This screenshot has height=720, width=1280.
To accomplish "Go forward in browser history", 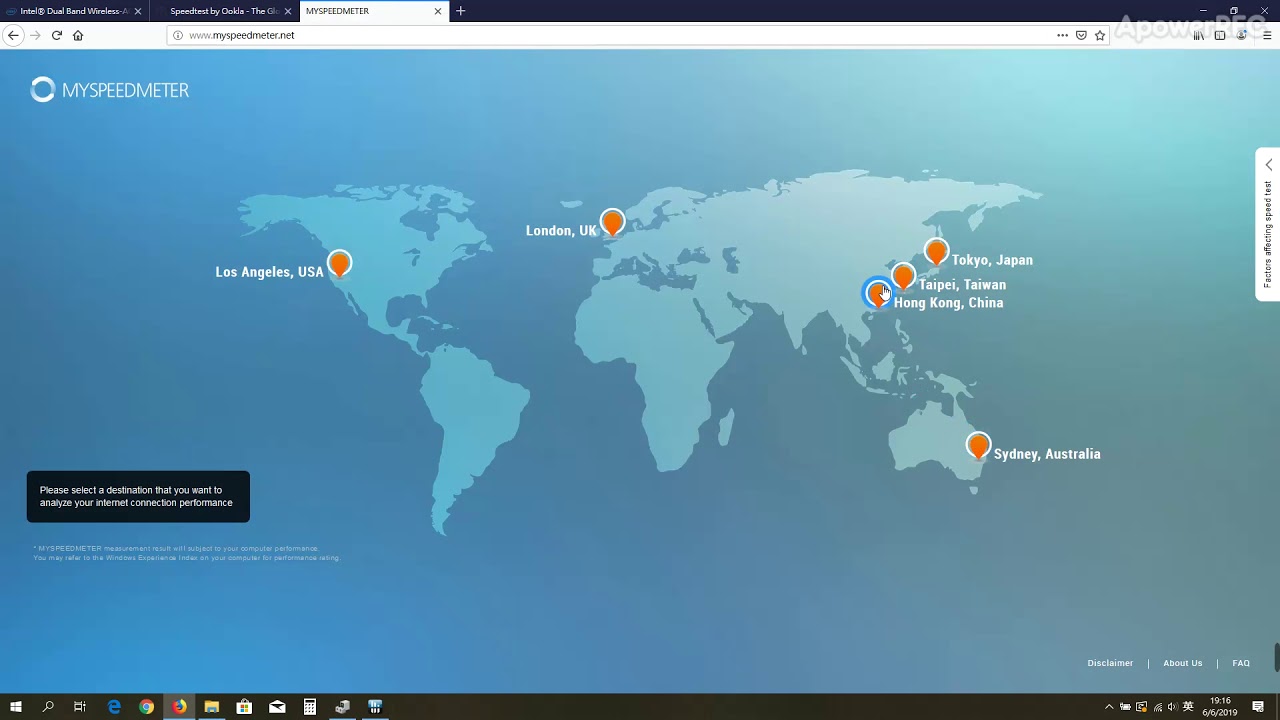I will click(35, 35).
